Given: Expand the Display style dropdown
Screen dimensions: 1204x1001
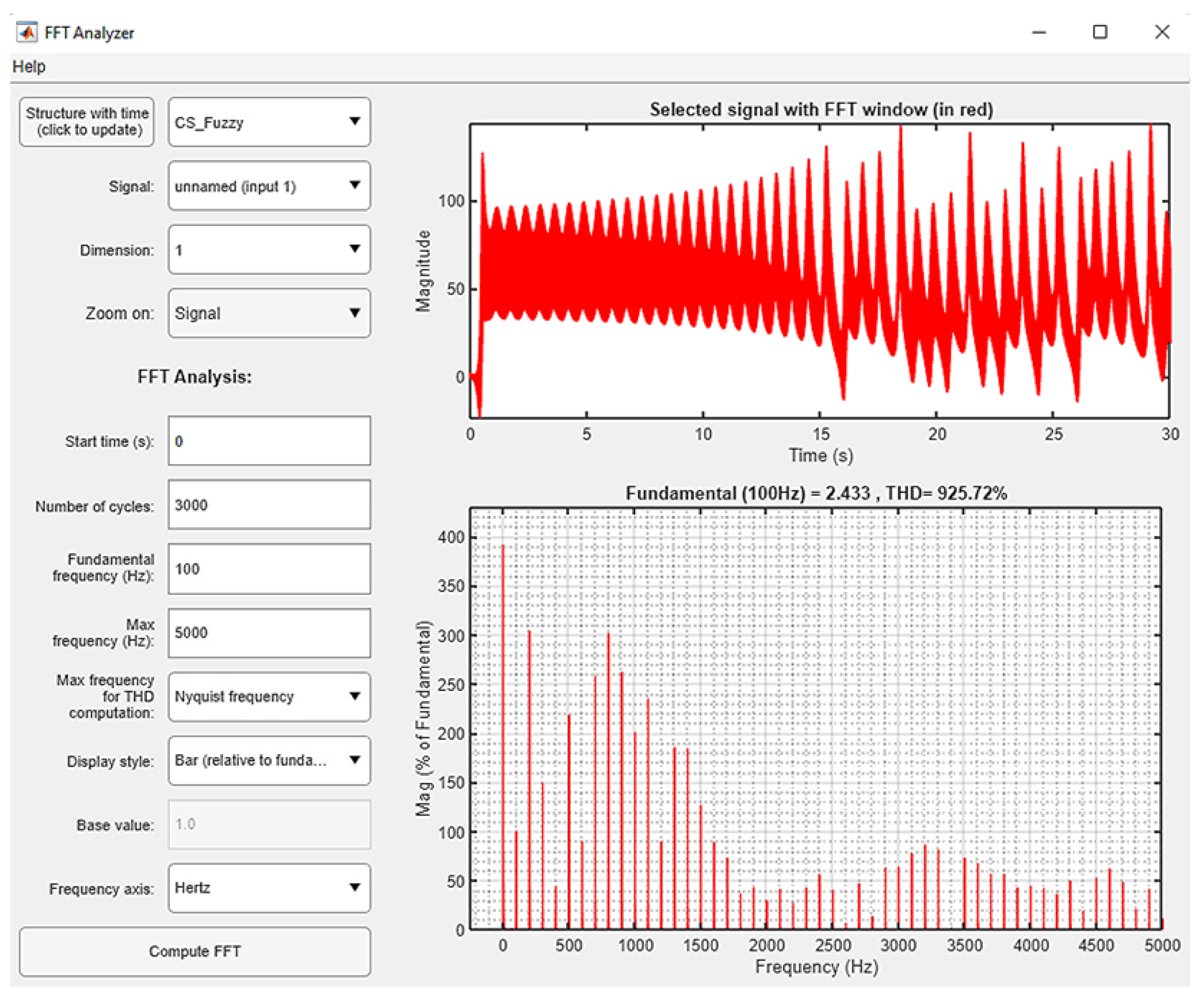Looking at the screenshot, I should (269, 760).
